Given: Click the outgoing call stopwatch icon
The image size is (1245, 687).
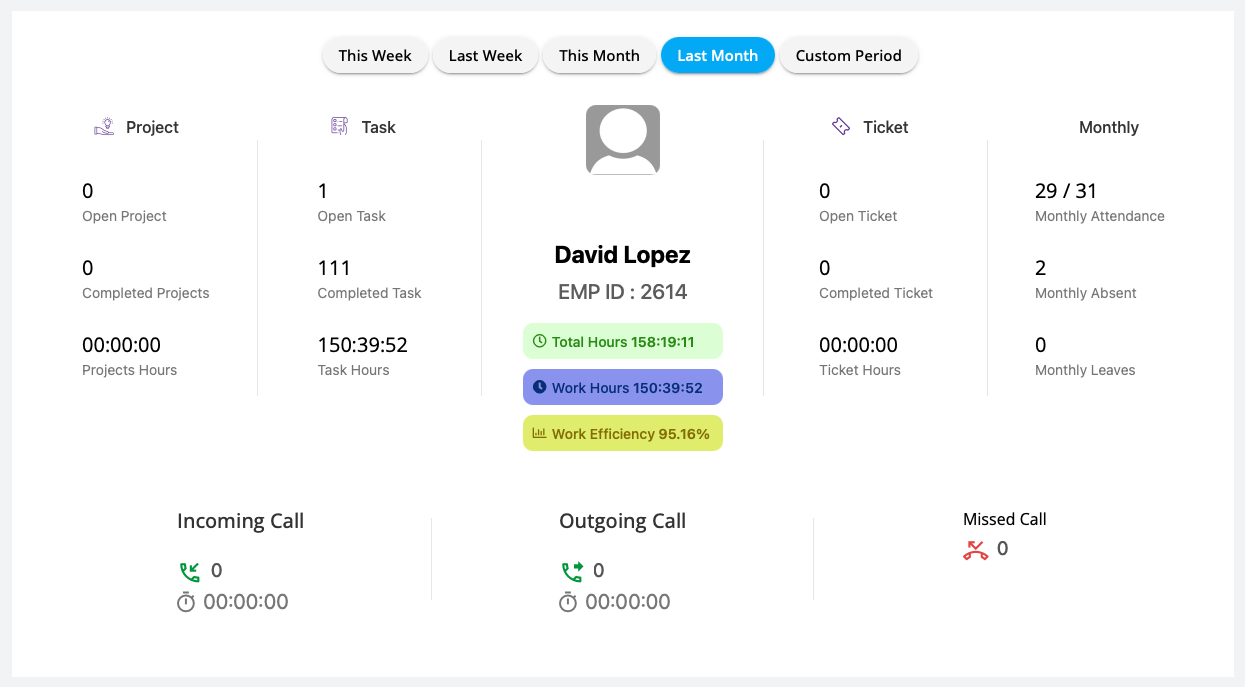Looking at the screenshot, I should 568,602.
